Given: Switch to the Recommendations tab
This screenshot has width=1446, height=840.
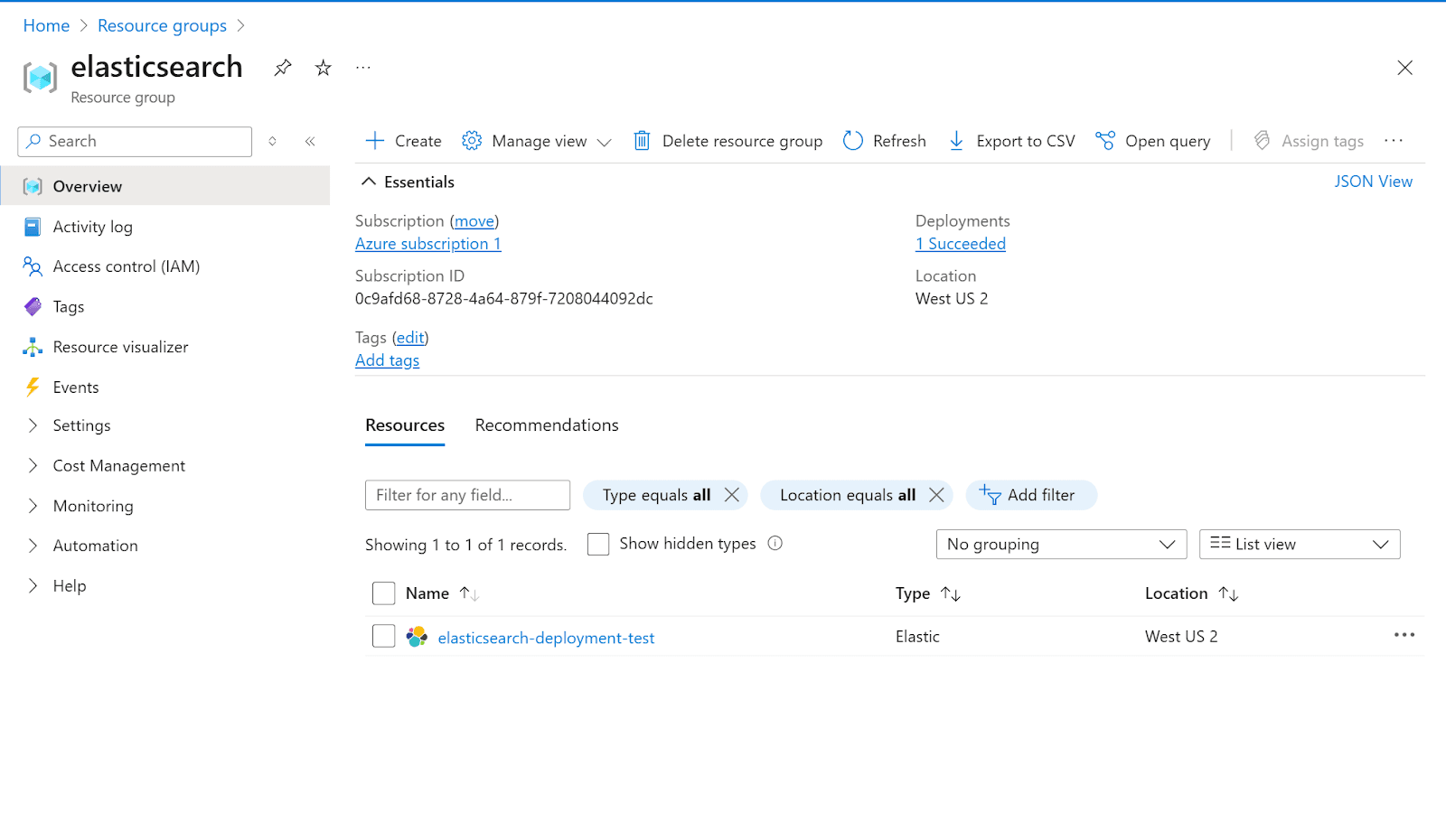Looking at the screenshot, I should (x=547, y=425).
